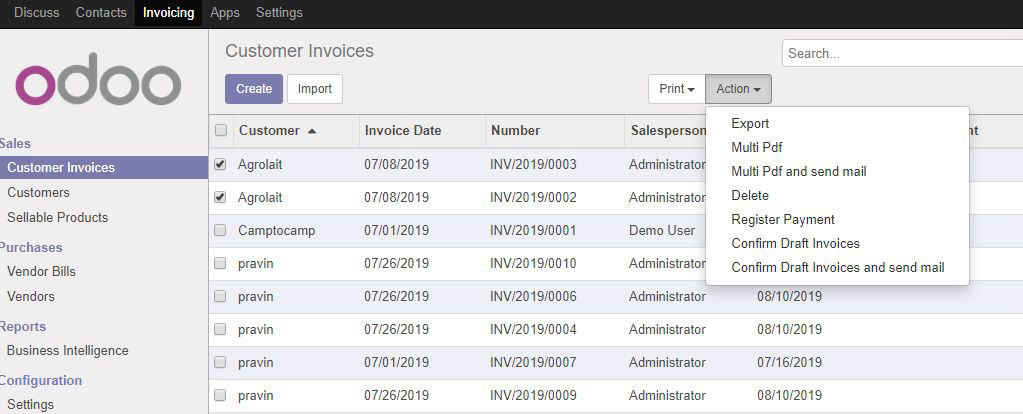Tick checkbox for invoice INV/2019/0009
The width and height of the screenshot is (1023, 414).
point(221,395)
